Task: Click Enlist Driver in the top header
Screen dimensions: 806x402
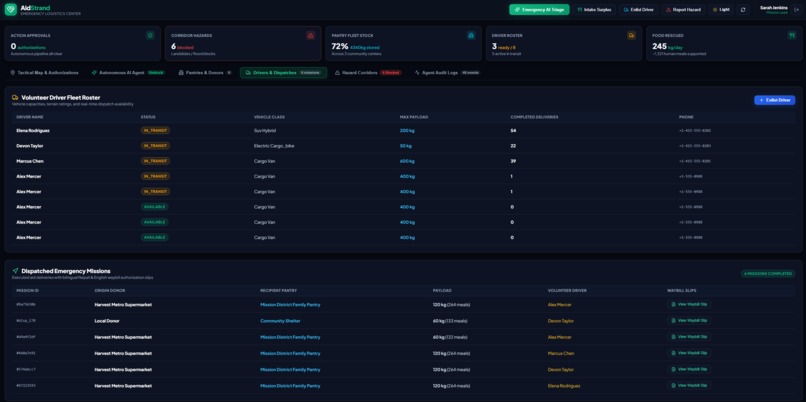Action: (639, 10)
